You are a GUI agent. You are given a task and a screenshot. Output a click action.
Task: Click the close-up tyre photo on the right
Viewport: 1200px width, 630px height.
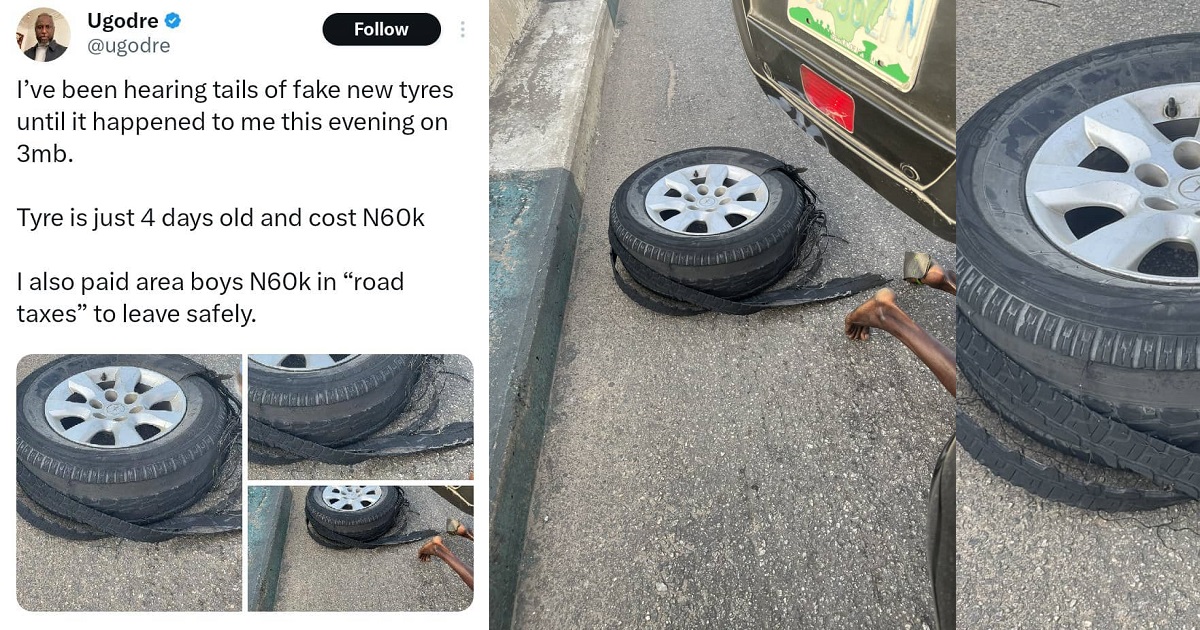(x=1078, y=315)
